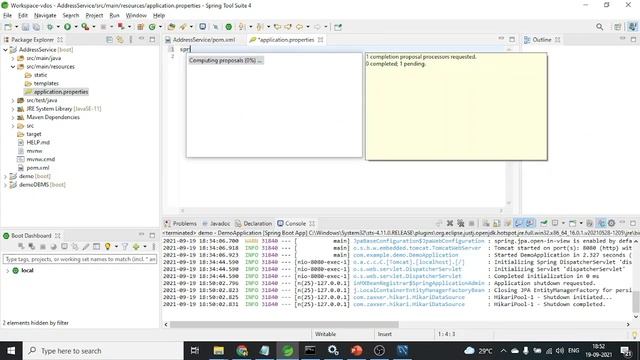Click filter funnel icon in Boot Dashboard

click(x=125, y=247)
